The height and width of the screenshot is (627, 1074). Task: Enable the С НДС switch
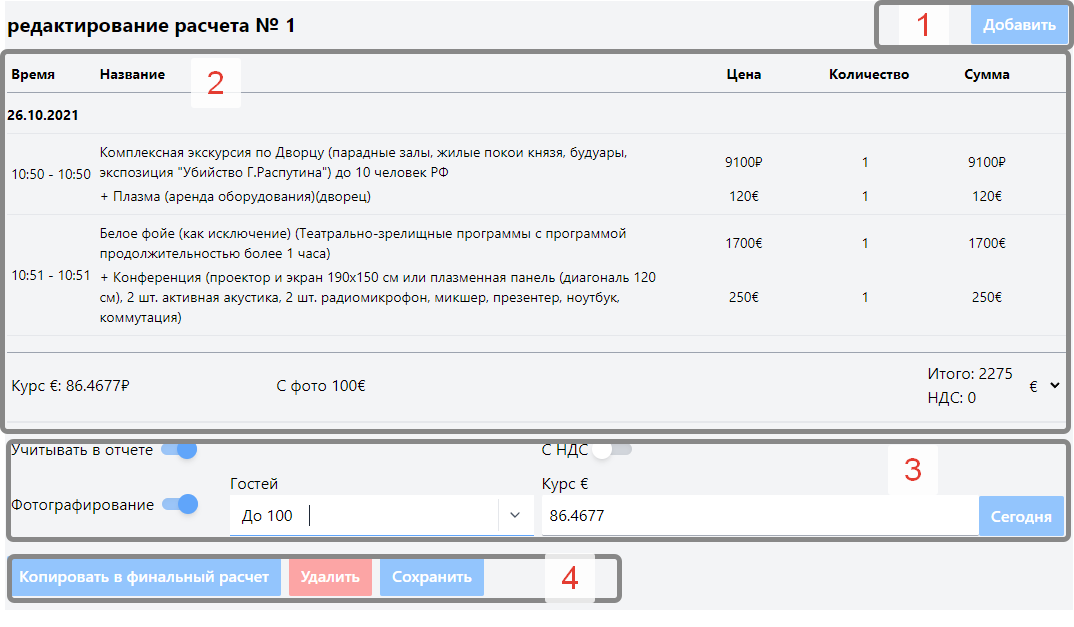tap(611, 450)
